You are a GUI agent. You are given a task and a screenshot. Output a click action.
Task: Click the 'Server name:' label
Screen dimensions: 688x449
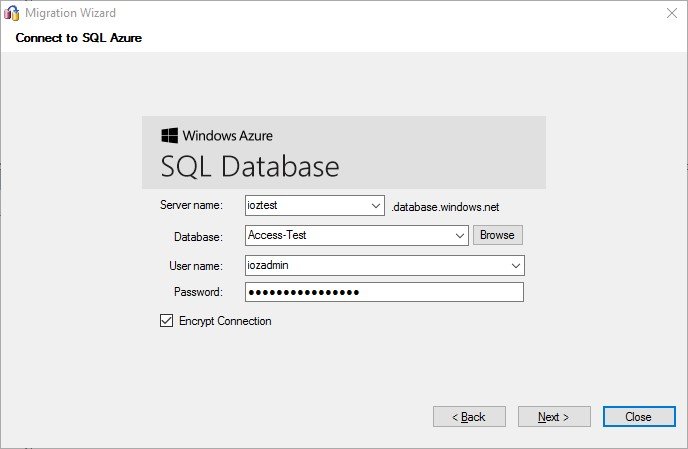(x=191, y=205)
